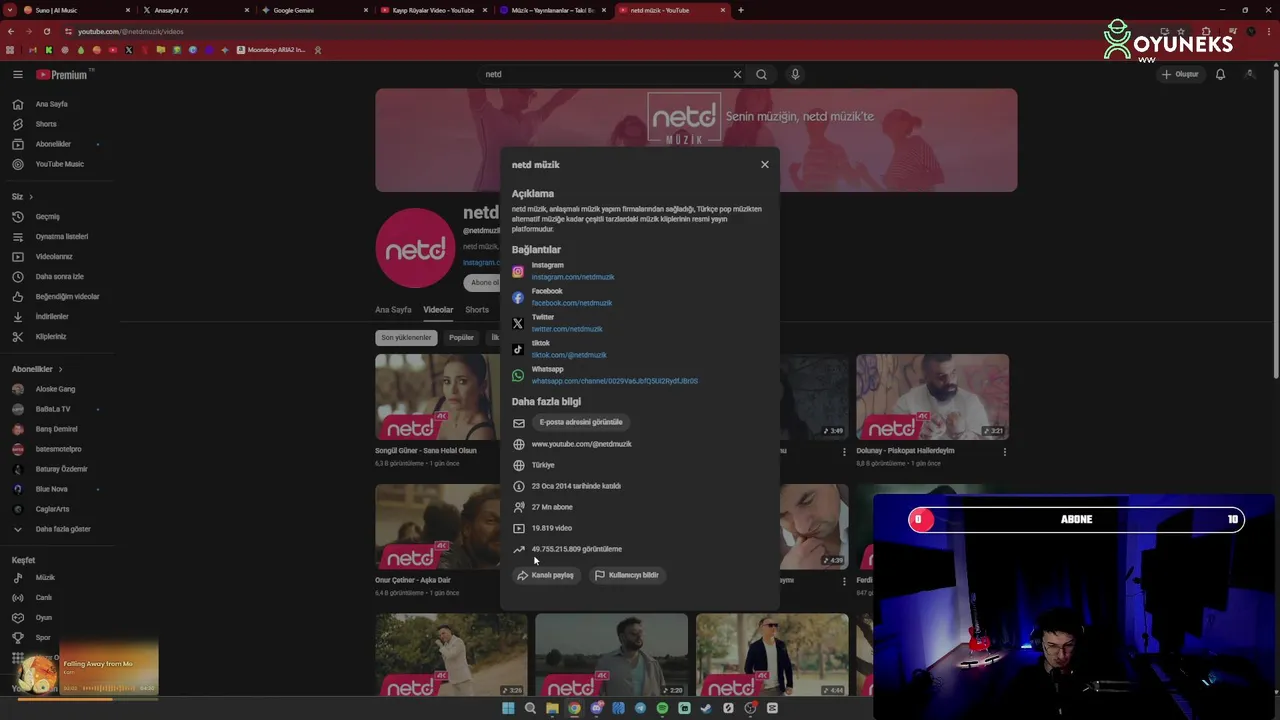Image resolution: width=1280 pixels, height=720 pixels.
Task: Open twitter.com/netdmuzik link
Action: click(567, 329)
